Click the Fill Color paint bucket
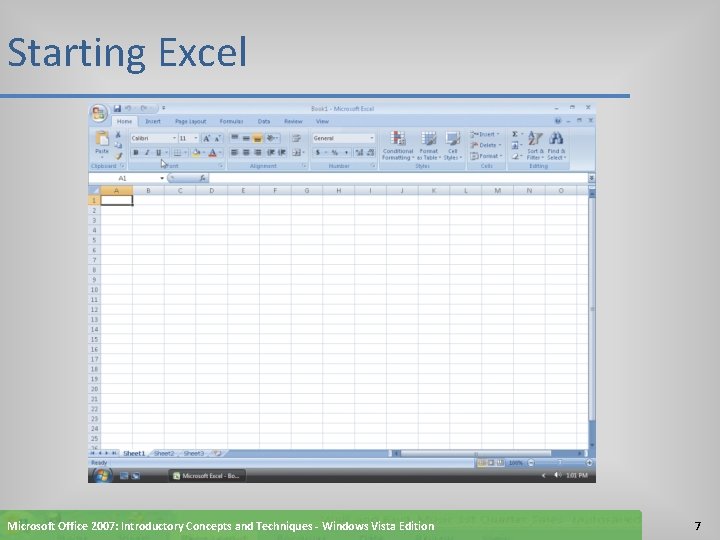Image resolution: width=720 pixels, height=540 pixels. (196, 152)
